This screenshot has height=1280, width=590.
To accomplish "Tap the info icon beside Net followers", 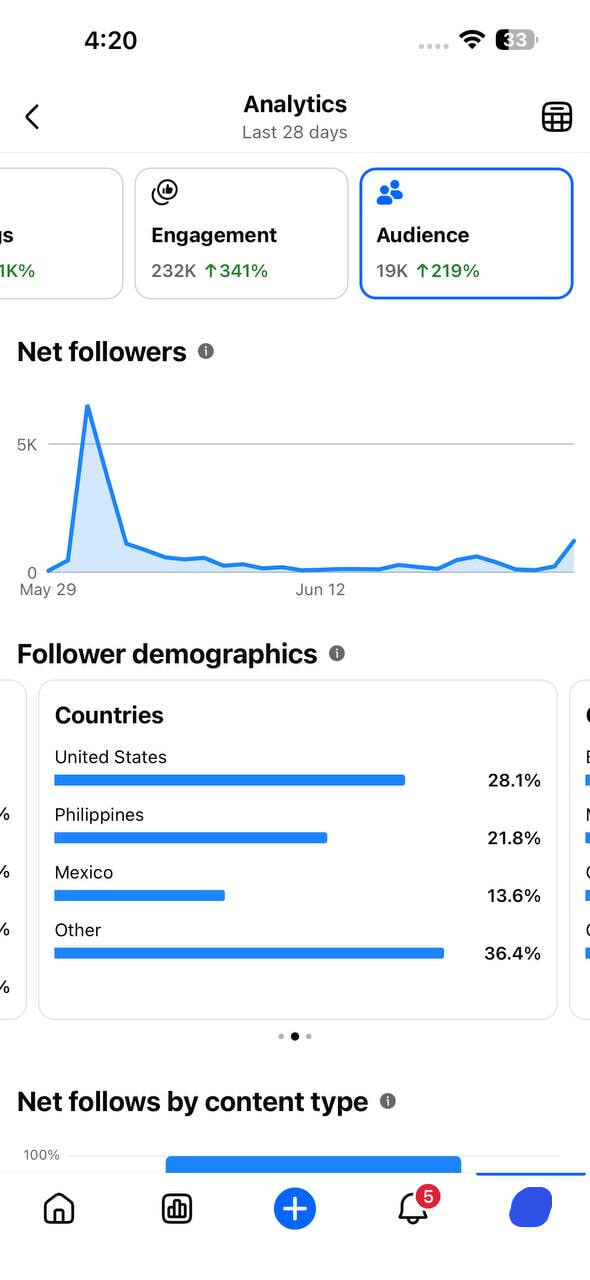I will point(206,351).
